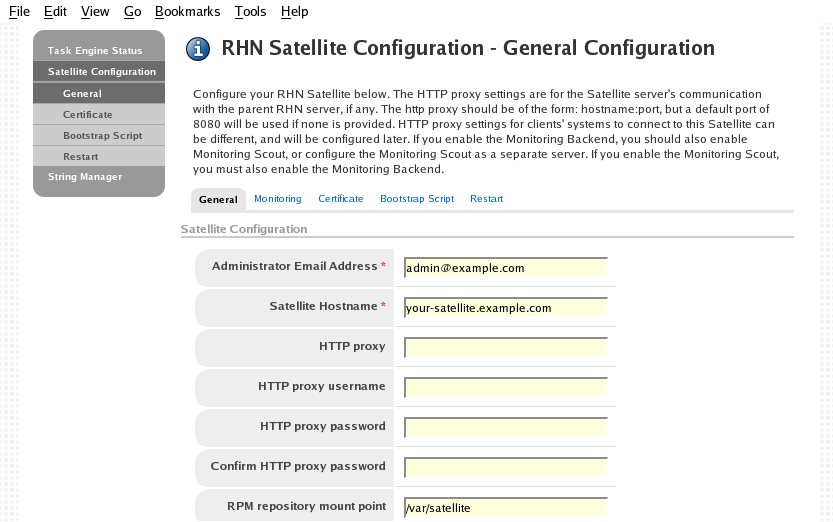The height and width of the screenshot is (522, 833).
Task: Select the Restart tab
Action: pos(486,199)
